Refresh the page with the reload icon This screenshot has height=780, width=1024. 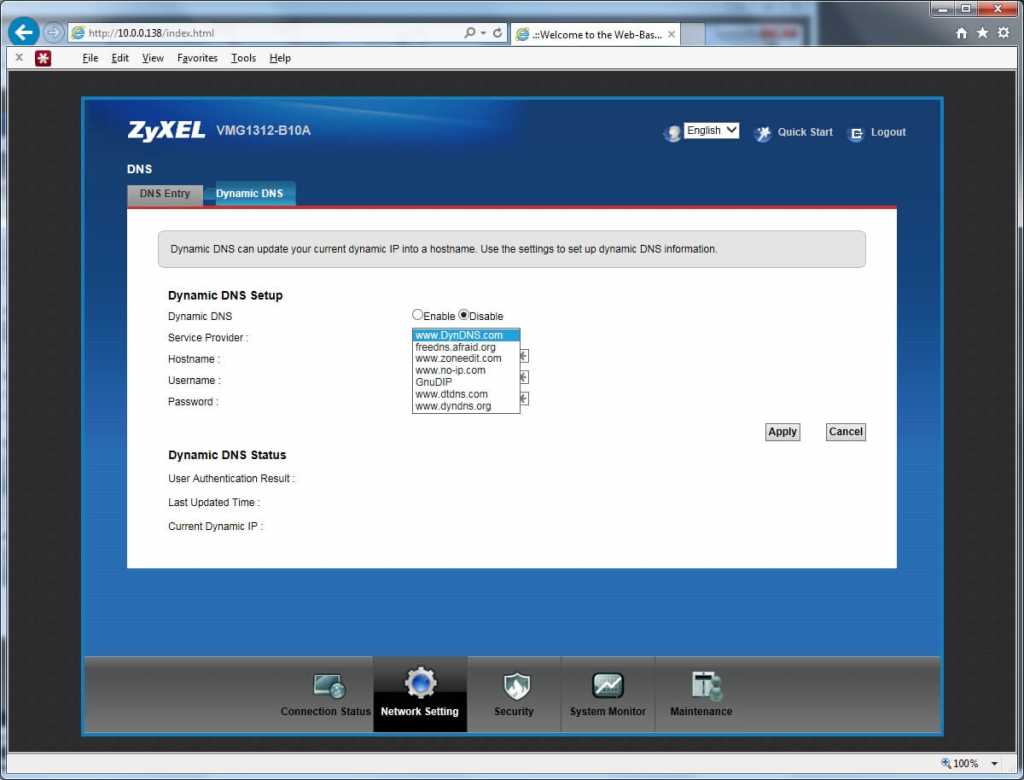498,33
